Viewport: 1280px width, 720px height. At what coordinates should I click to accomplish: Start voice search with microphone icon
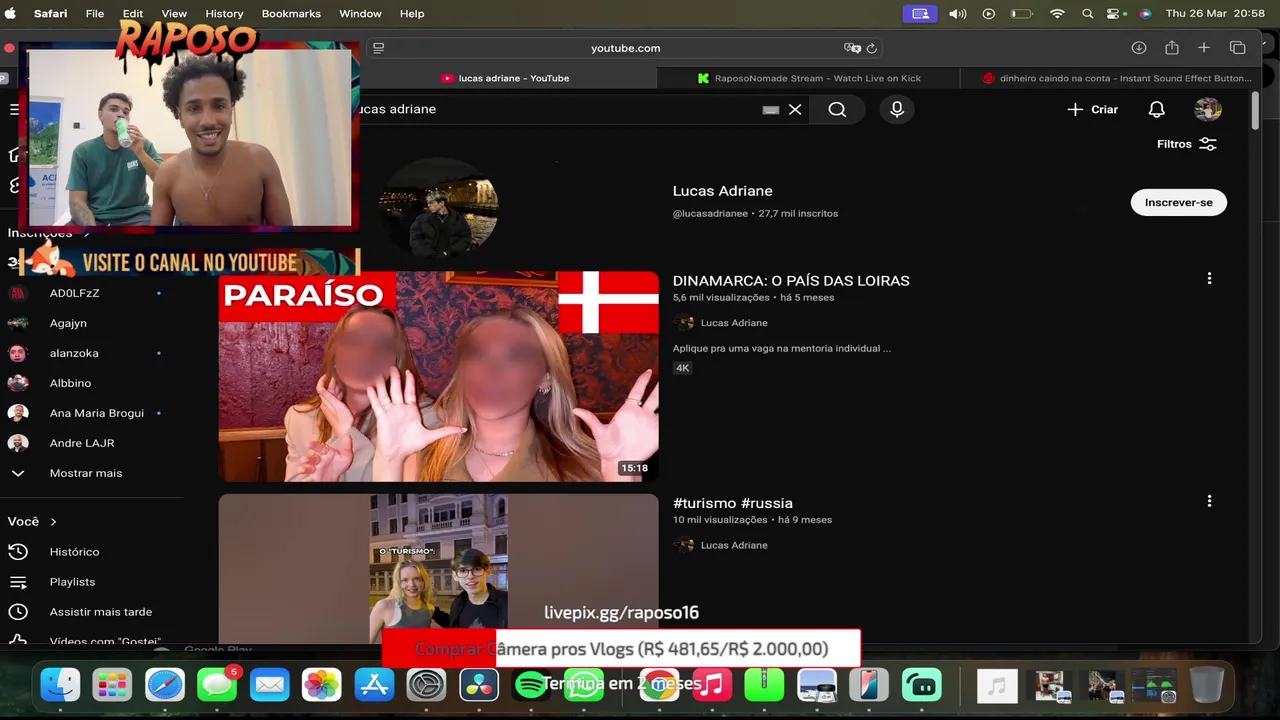tap(897, 109)
